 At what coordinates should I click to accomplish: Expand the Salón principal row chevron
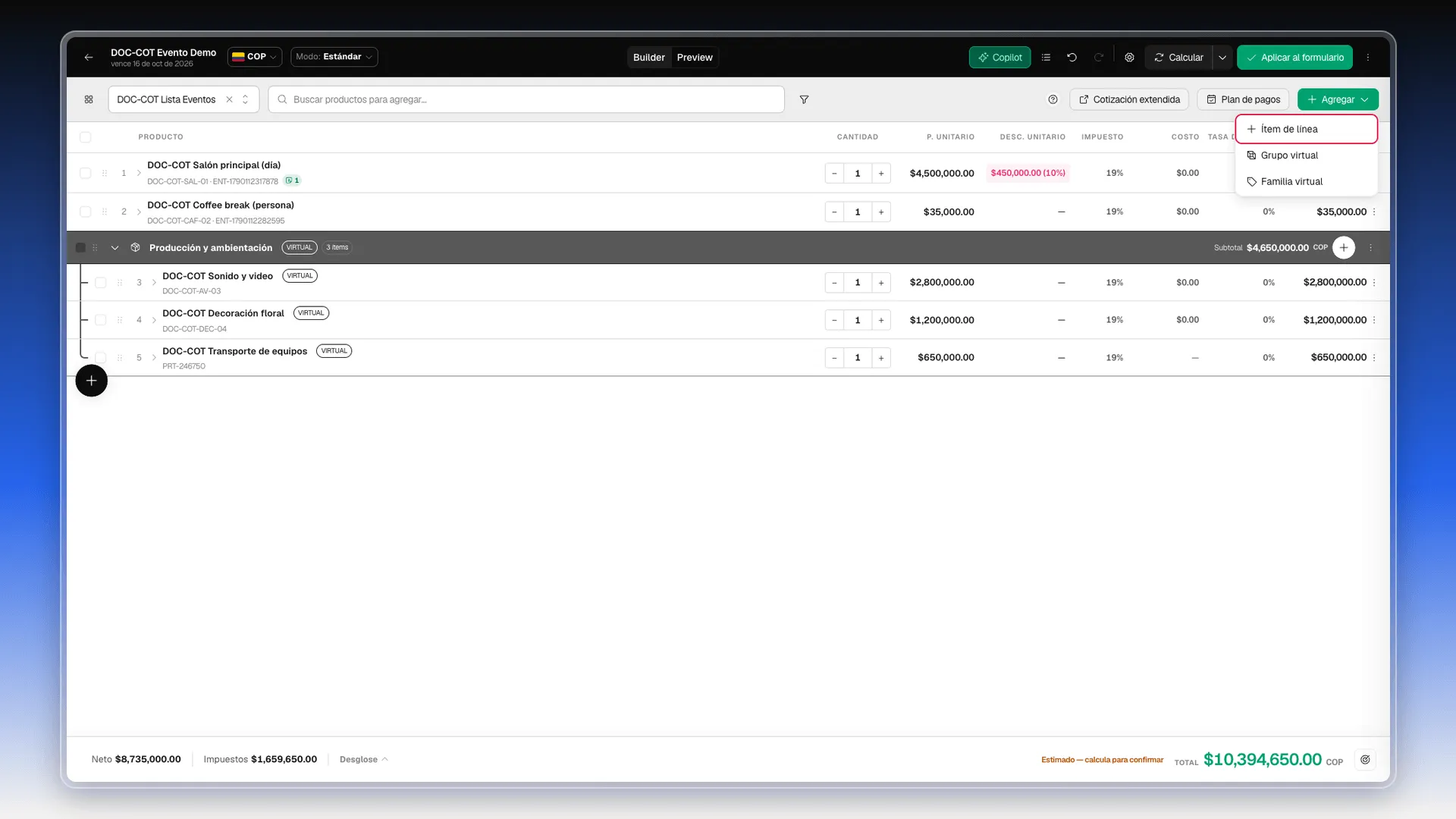point(139,173)
